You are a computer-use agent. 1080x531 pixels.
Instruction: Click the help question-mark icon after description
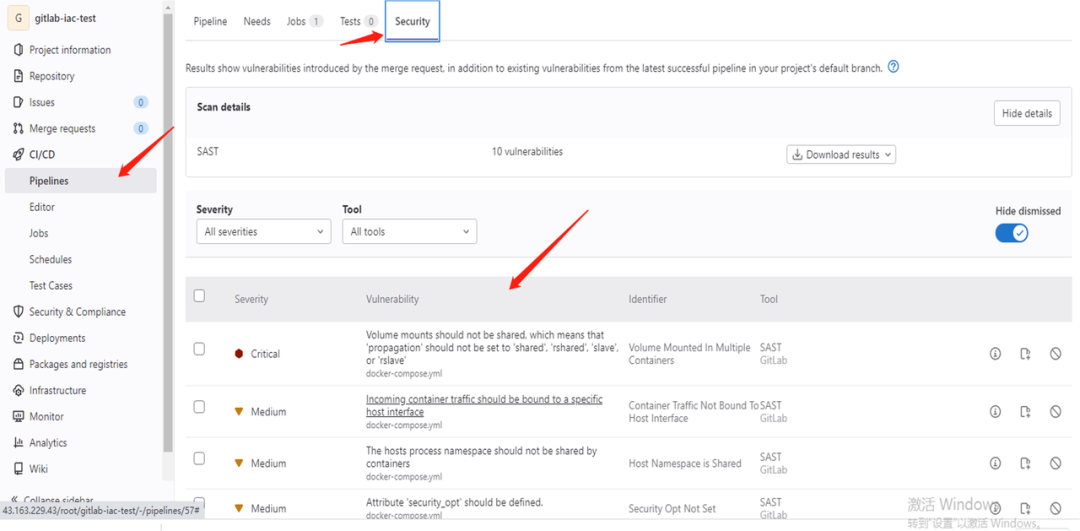(x=893, y=67)
